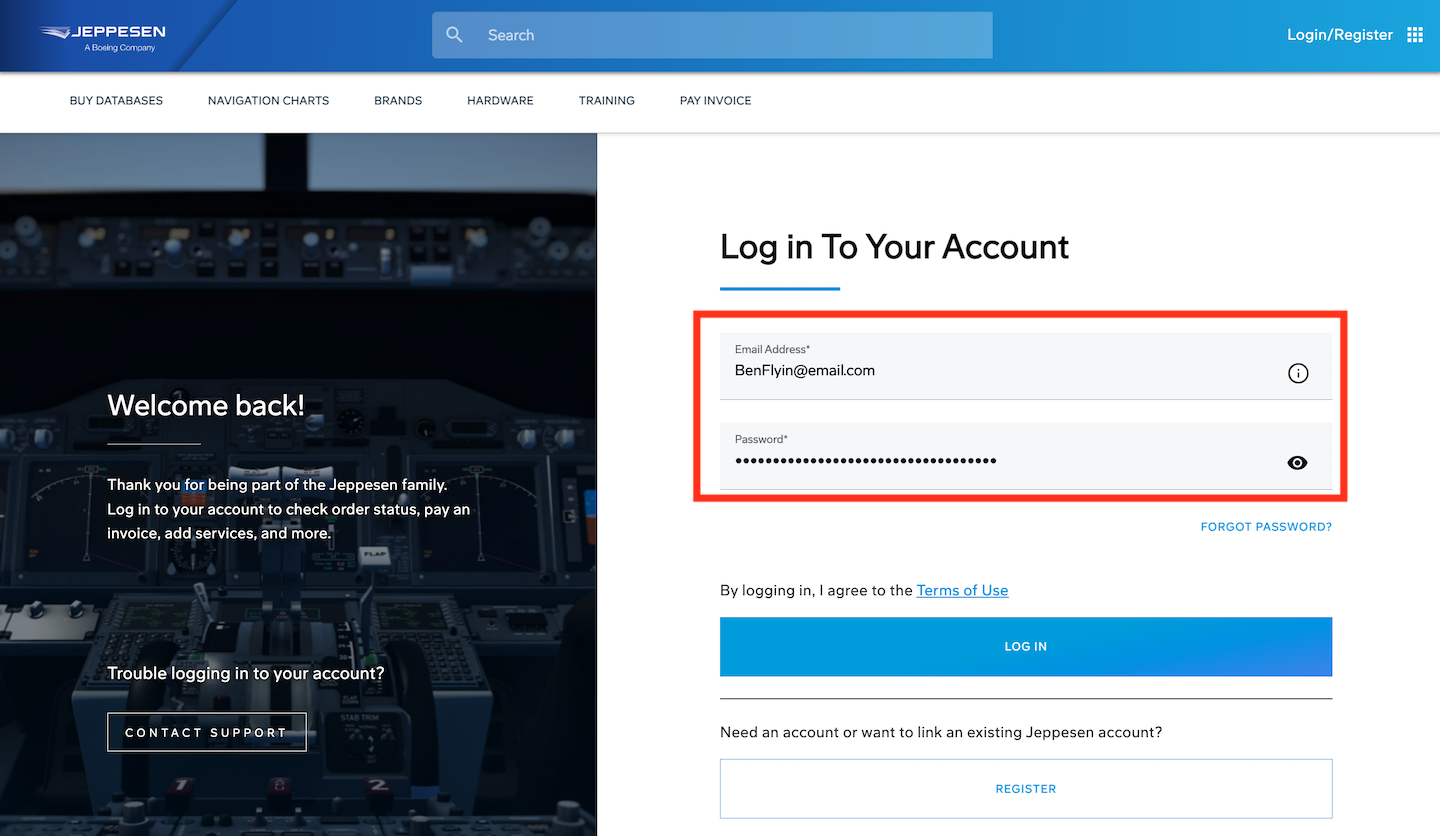This screenshot has width=1440, height=836.
Task: Click the "Welcome back!" heading
Action: 206,405
